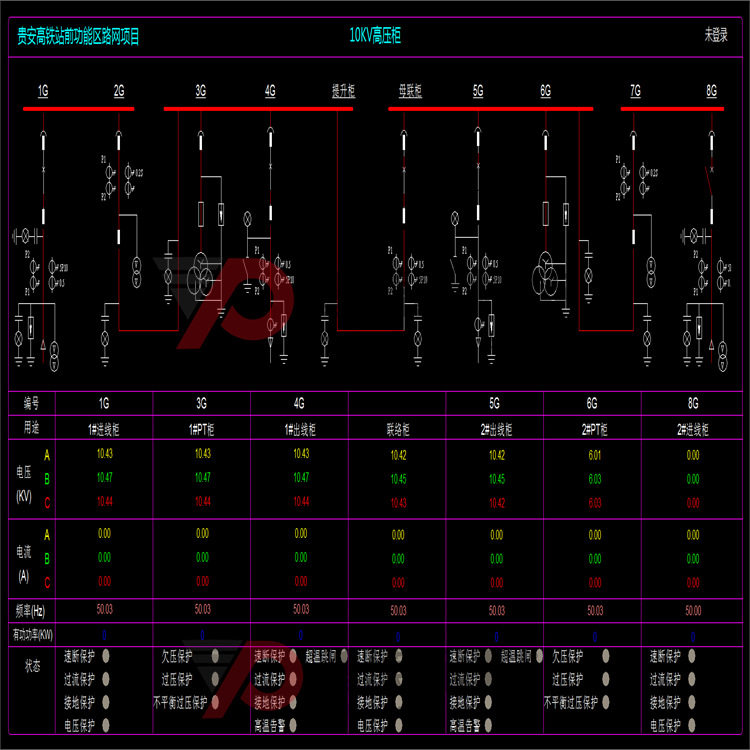
Task: Open the 3G cabinet label link
Action: pyautogui.click(x=200, y=91)
